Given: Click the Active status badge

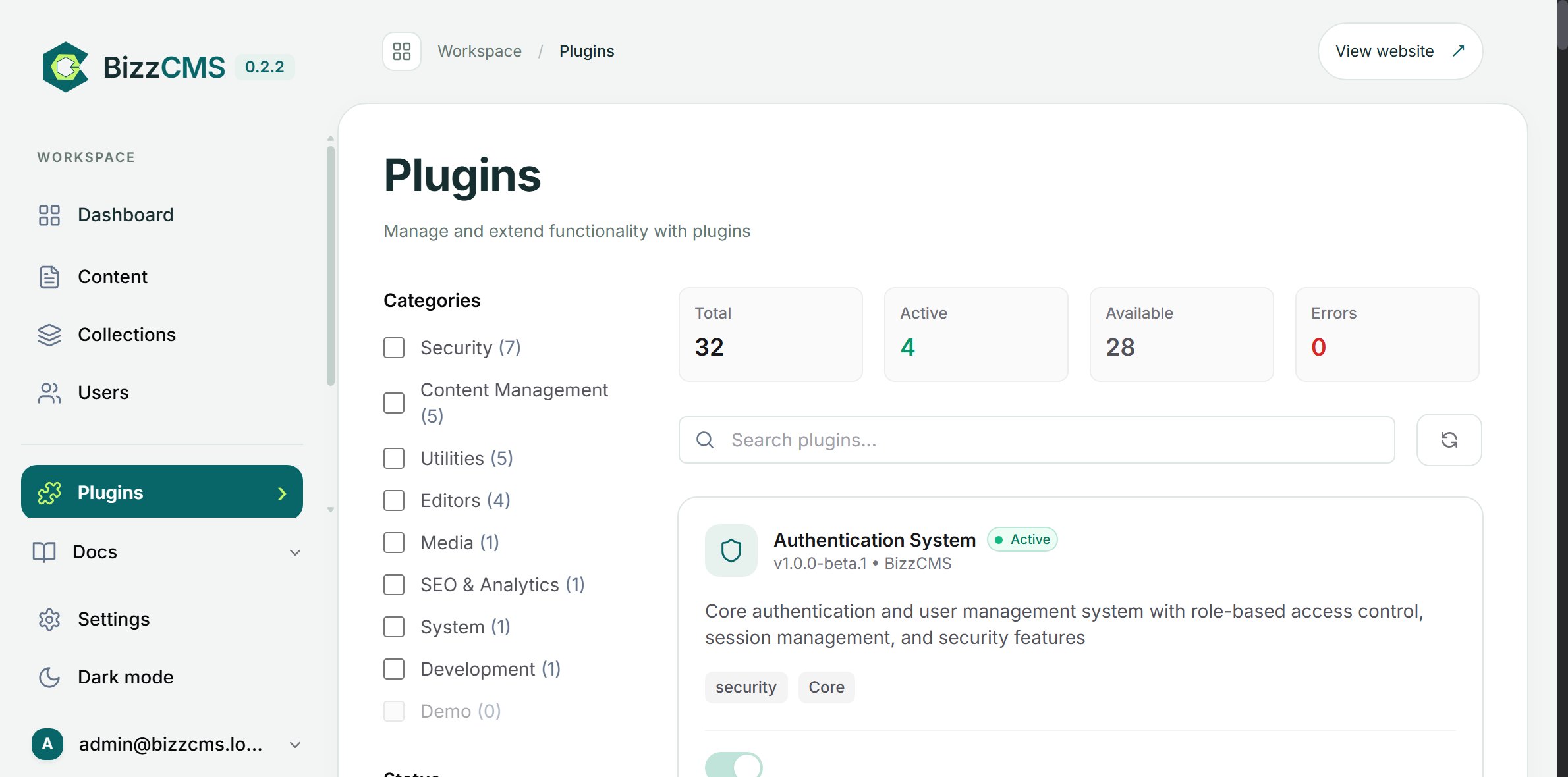Looking at the screenshot, I should pyautogui.click(x=1022, y=539).
